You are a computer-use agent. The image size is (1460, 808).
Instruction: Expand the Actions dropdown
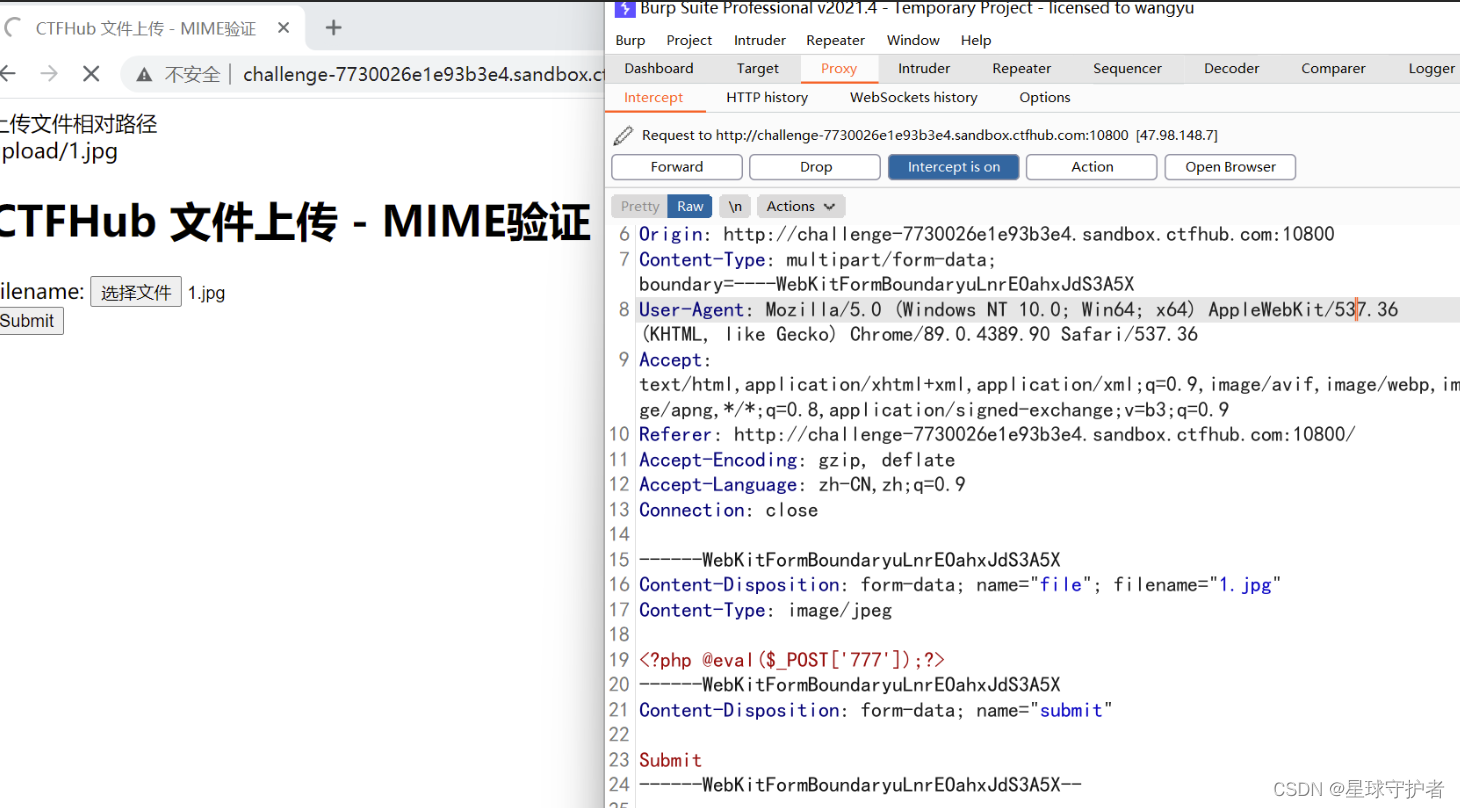pos(801,206)
